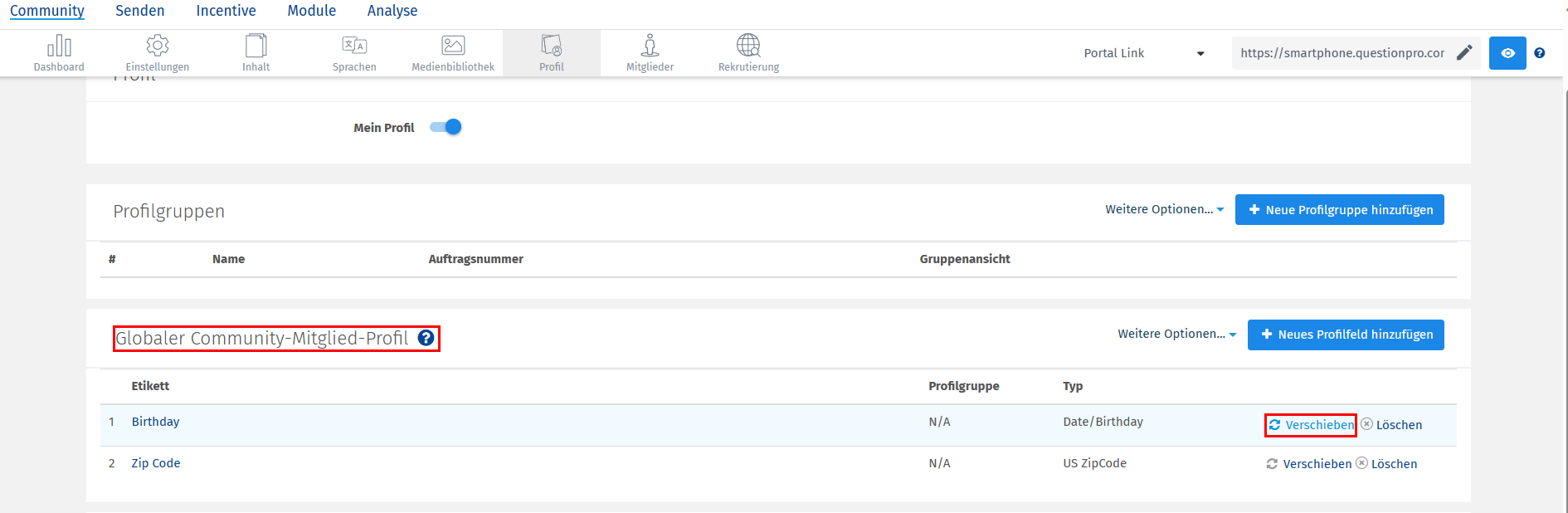
Task: Click the portal URL input field
Action: [x=1342, y=53]
